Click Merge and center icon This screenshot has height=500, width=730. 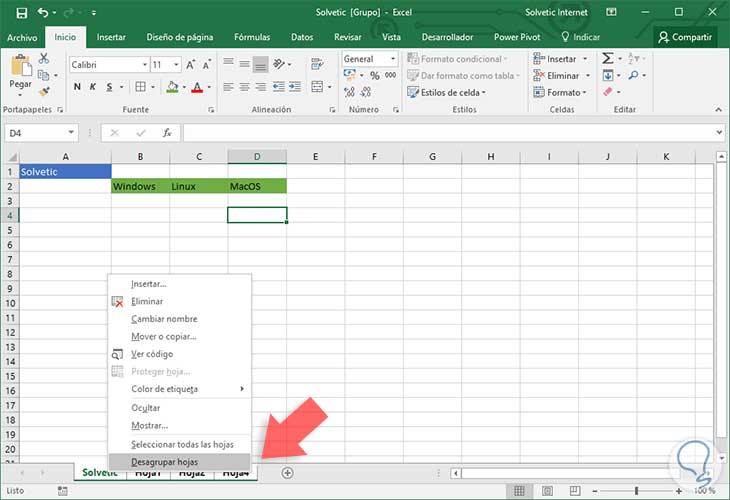(317, 87)
